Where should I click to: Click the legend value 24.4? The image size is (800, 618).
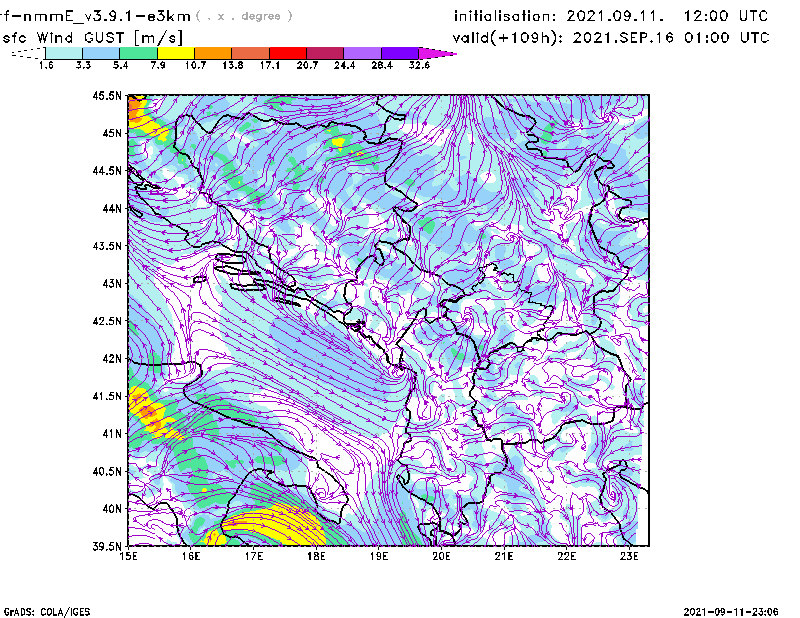344,65
